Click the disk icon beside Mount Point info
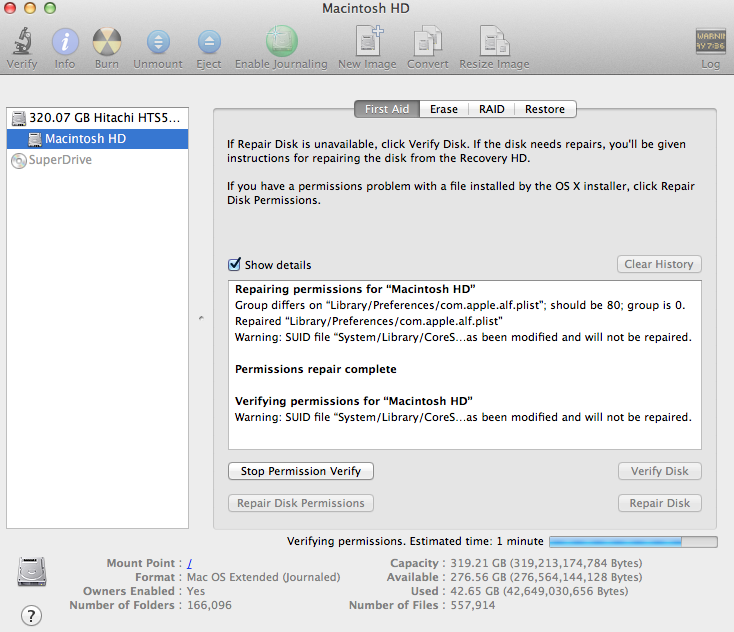 [32, 572]
